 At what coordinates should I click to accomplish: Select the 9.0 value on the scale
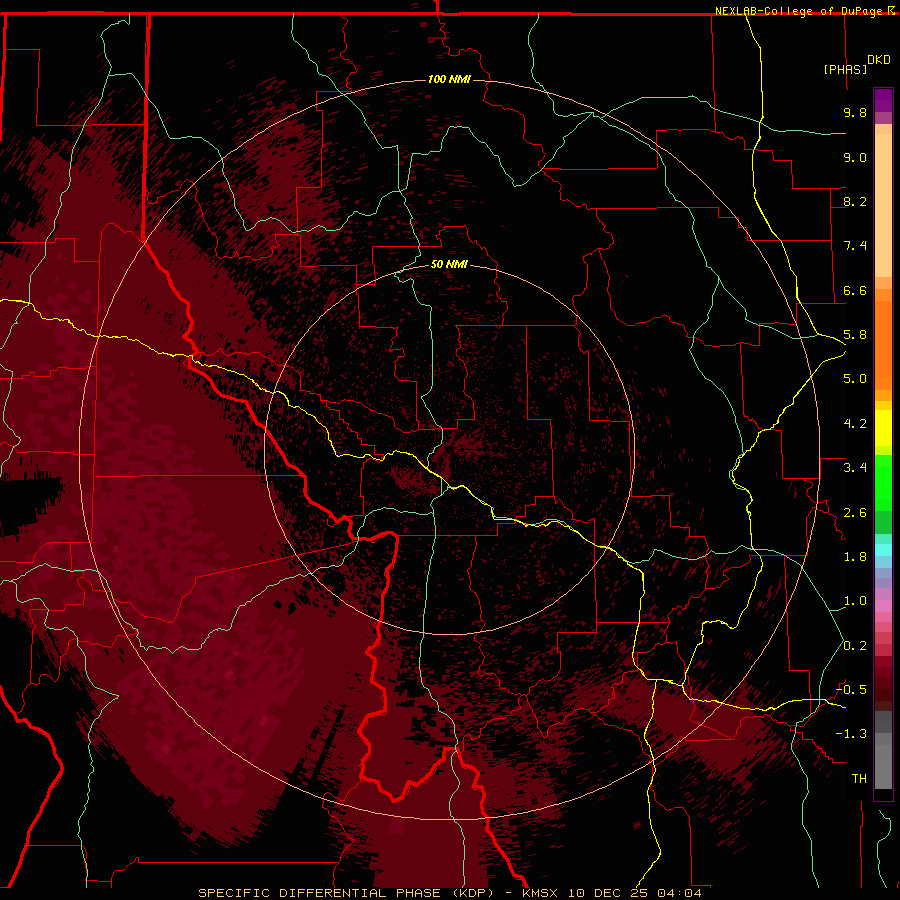pyautogui.click(x=855, y=157)
